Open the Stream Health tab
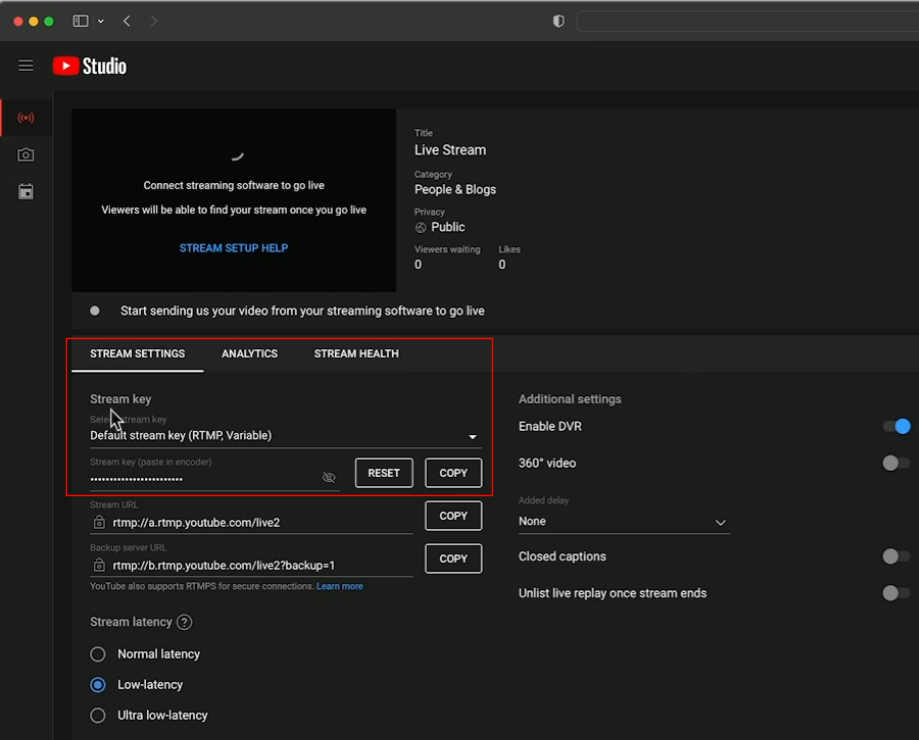Image resolution: width=919 pixels, height=740 pixels. pyautogui.click(x=356, y=354)
